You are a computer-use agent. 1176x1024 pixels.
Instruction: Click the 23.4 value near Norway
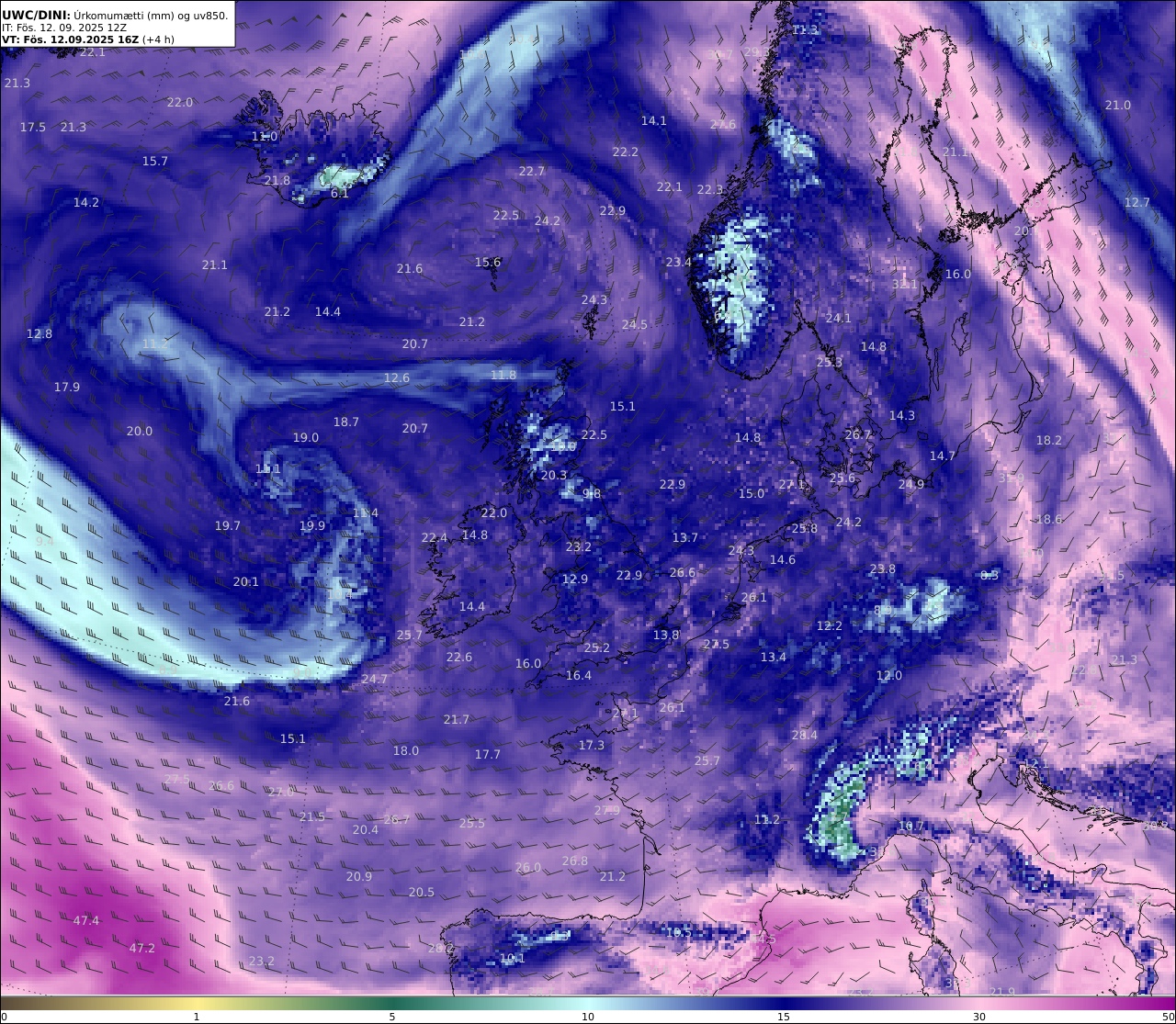click(679, 262)
